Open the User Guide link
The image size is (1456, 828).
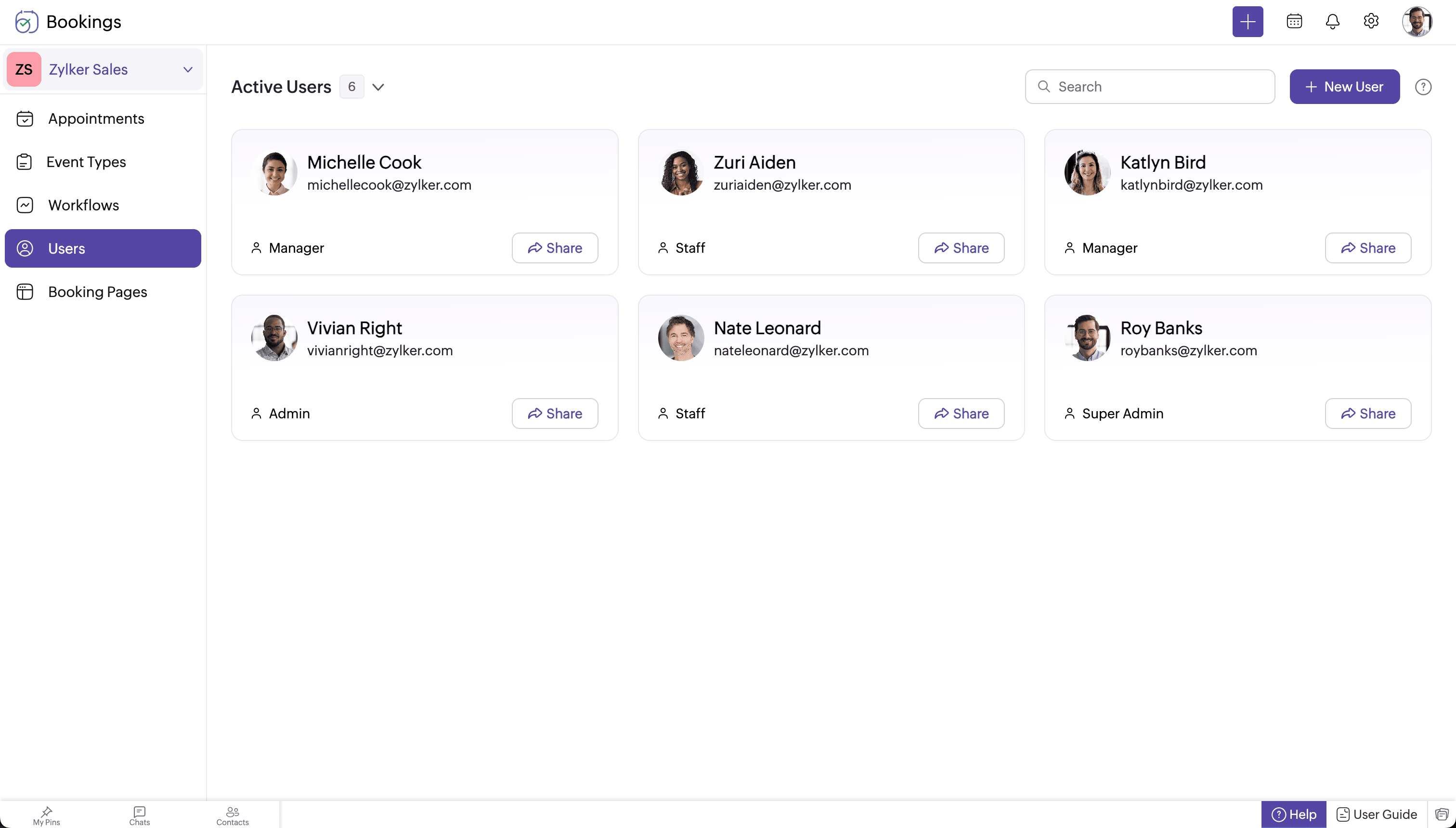(1377, 815)
